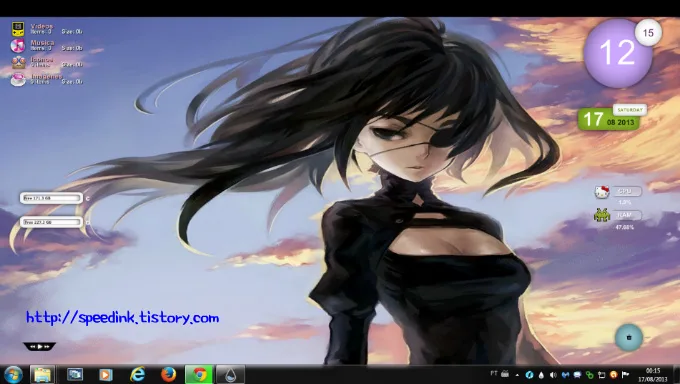Click the window switcher taskbar icon

click(x=75, y=374)
